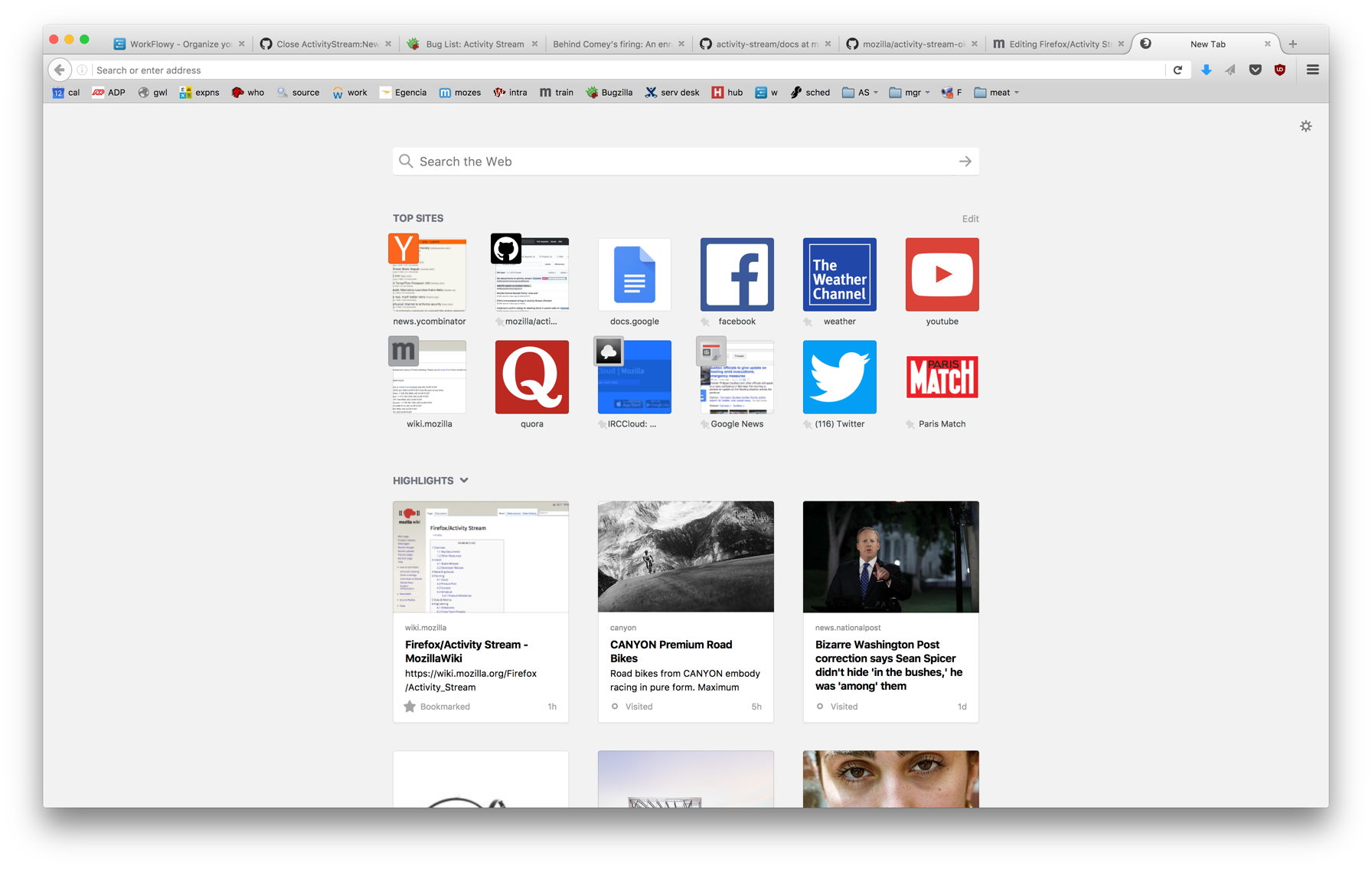Screen dimensions: 1372x869
Task: Open the hub bookmark
Action: tap(727, 93)
